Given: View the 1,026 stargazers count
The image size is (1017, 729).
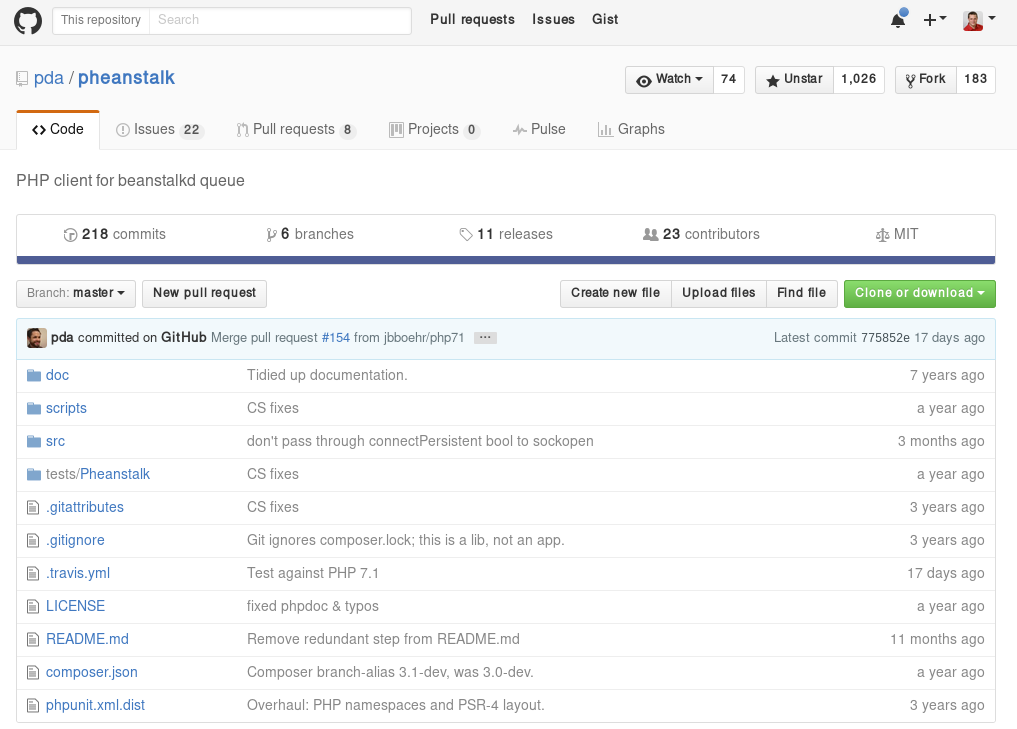Looking at the screenshot, I should coord(859,80).
